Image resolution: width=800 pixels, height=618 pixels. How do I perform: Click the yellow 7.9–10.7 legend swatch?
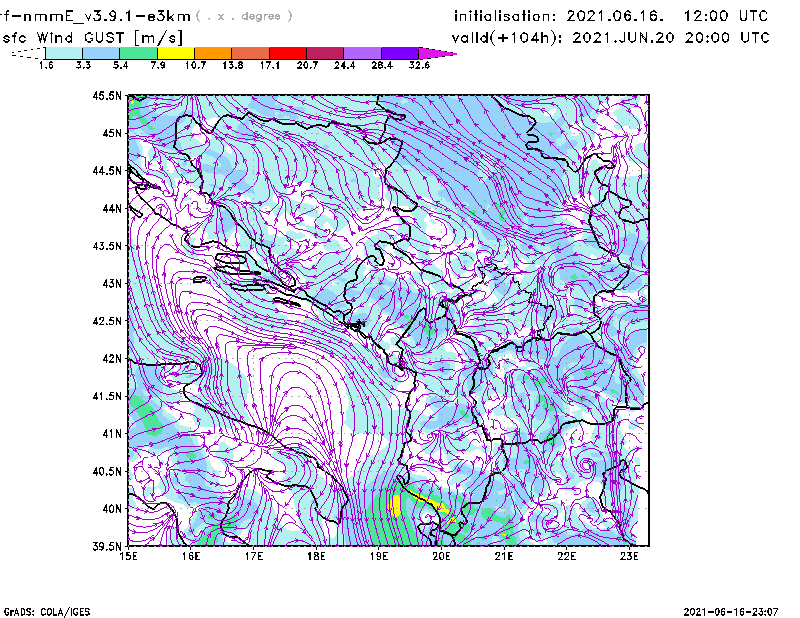(x=176, y=53)
